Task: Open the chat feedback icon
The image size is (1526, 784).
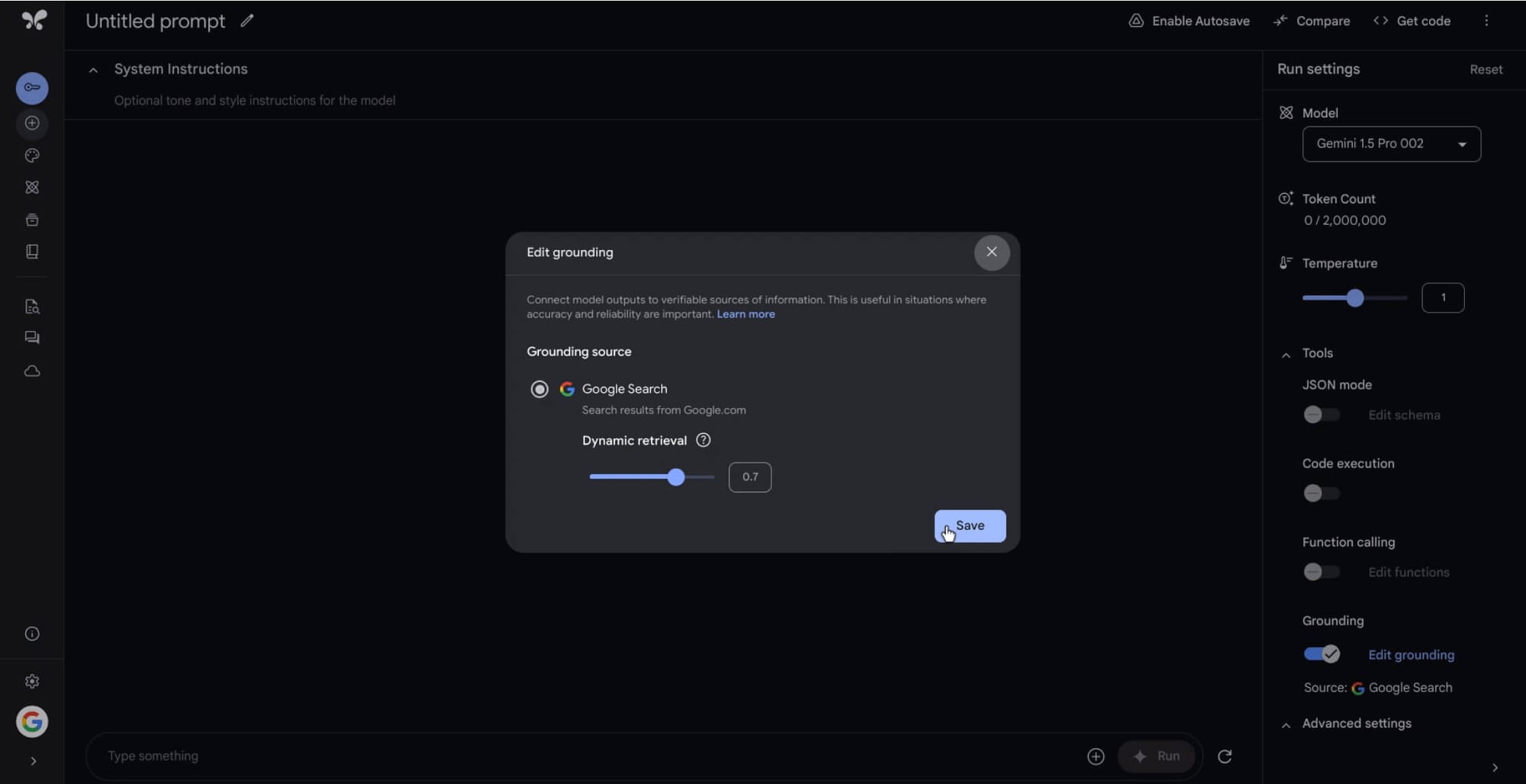Action: coord(32,338)
